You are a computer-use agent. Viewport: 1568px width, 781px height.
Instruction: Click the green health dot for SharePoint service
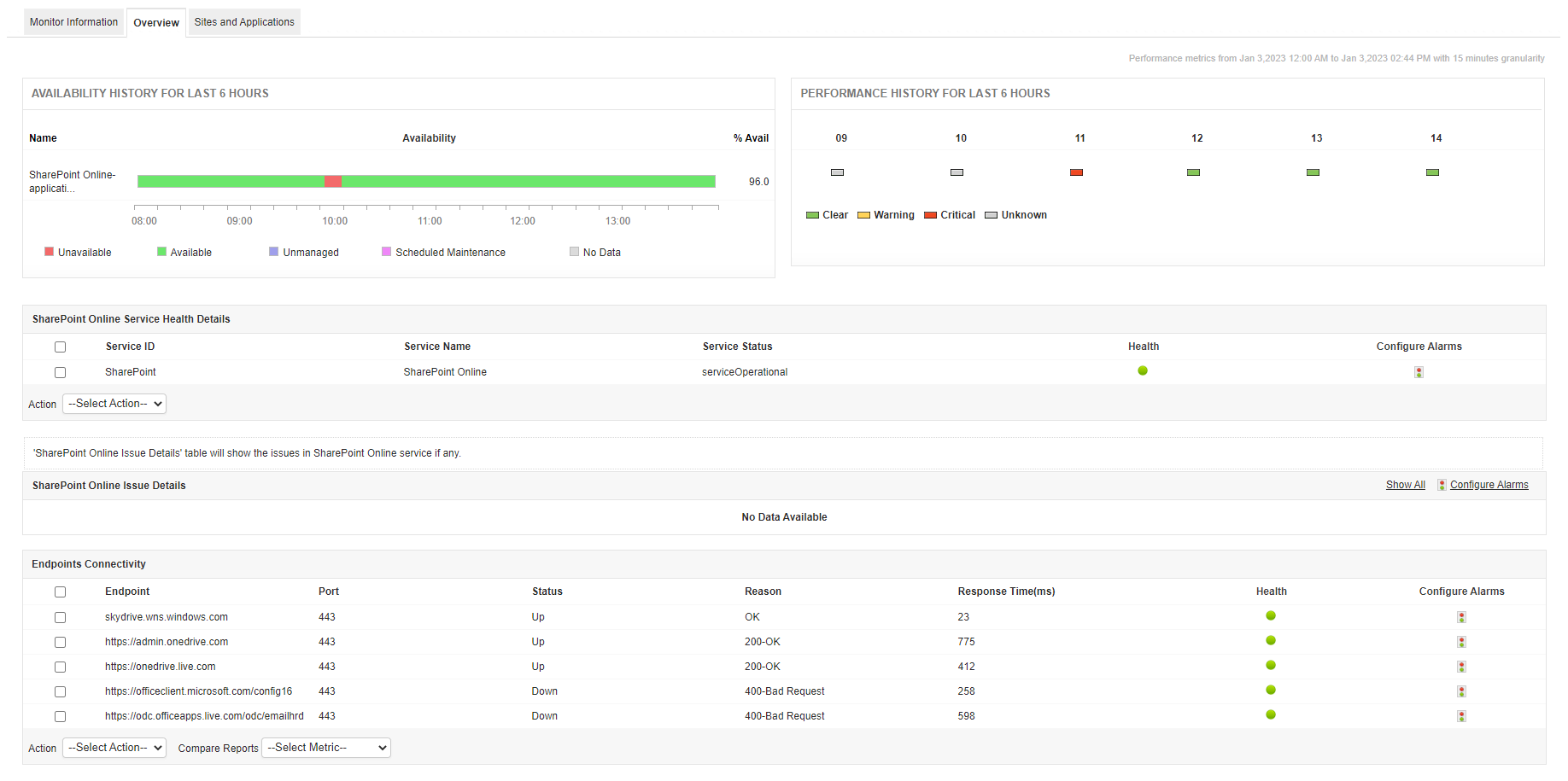click(1144, 370)
